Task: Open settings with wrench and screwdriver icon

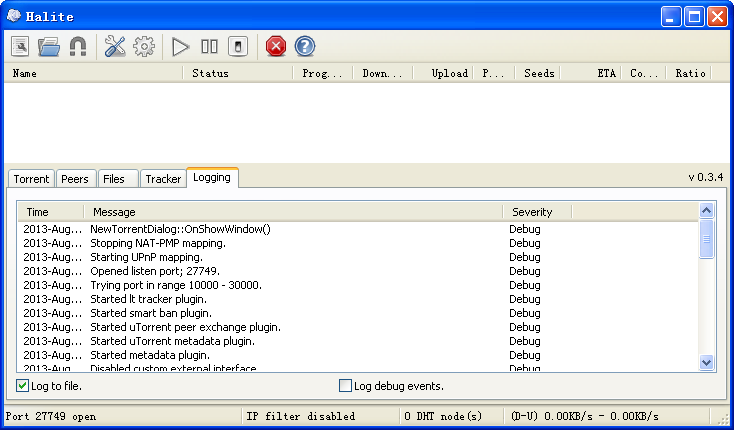Action: click(x=115, y=46)
